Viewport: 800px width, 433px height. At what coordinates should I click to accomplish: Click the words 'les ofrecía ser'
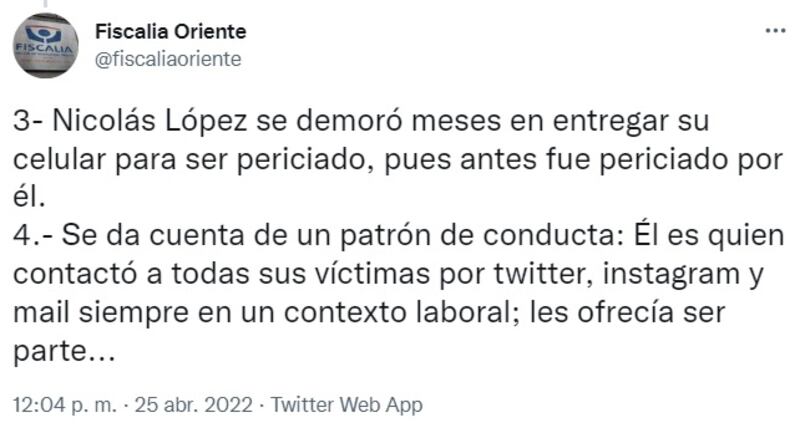pyautogui.click(x=628, y=313)
